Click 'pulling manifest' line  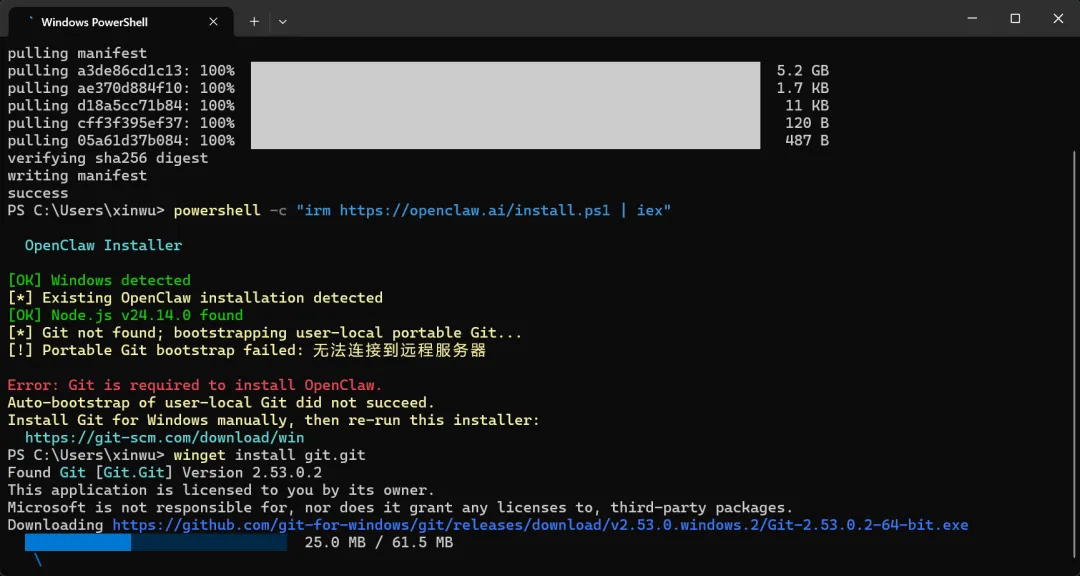77,53
